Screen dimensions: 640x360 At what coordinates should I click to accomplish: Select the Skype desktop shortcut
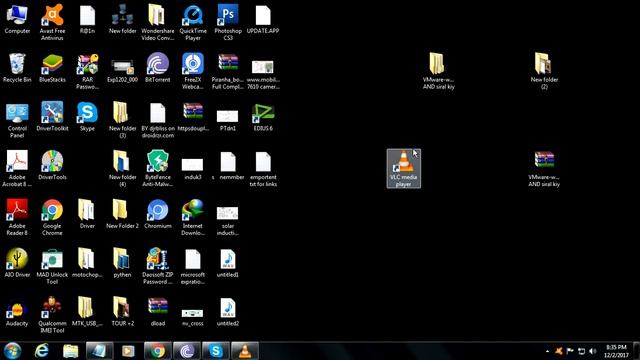point(87,117)
